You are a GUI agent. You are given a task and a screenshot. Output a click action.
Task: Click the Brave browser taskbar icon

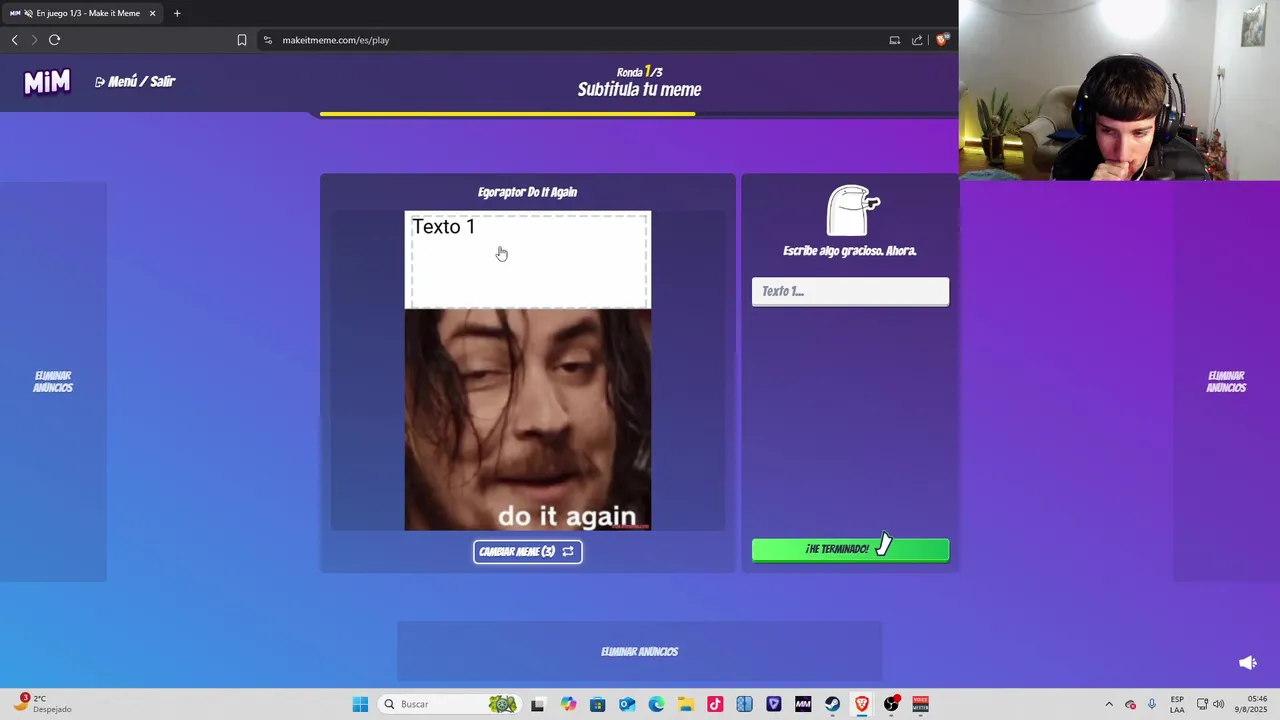862,704
